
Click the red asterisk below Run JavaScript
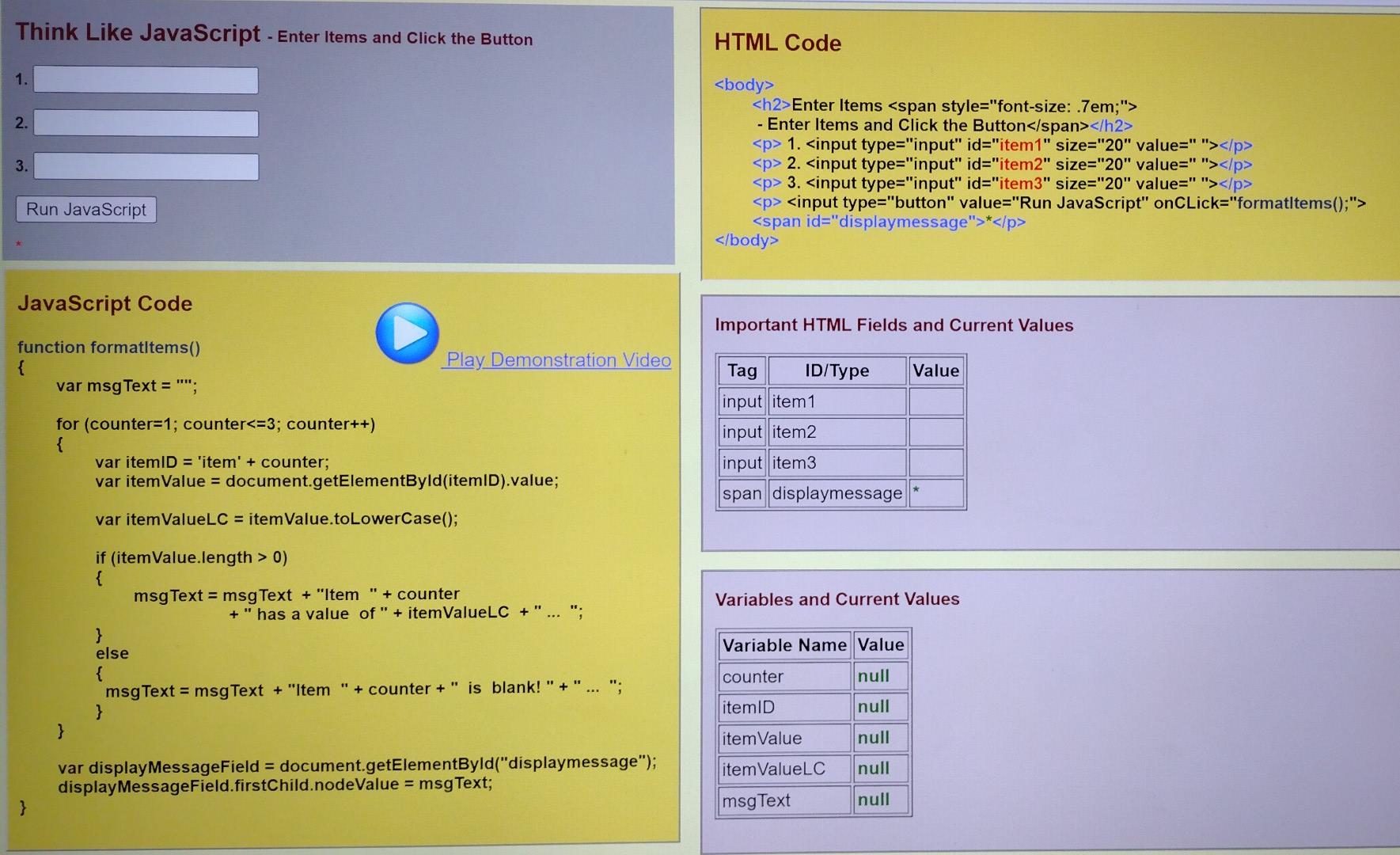point(19,244)
